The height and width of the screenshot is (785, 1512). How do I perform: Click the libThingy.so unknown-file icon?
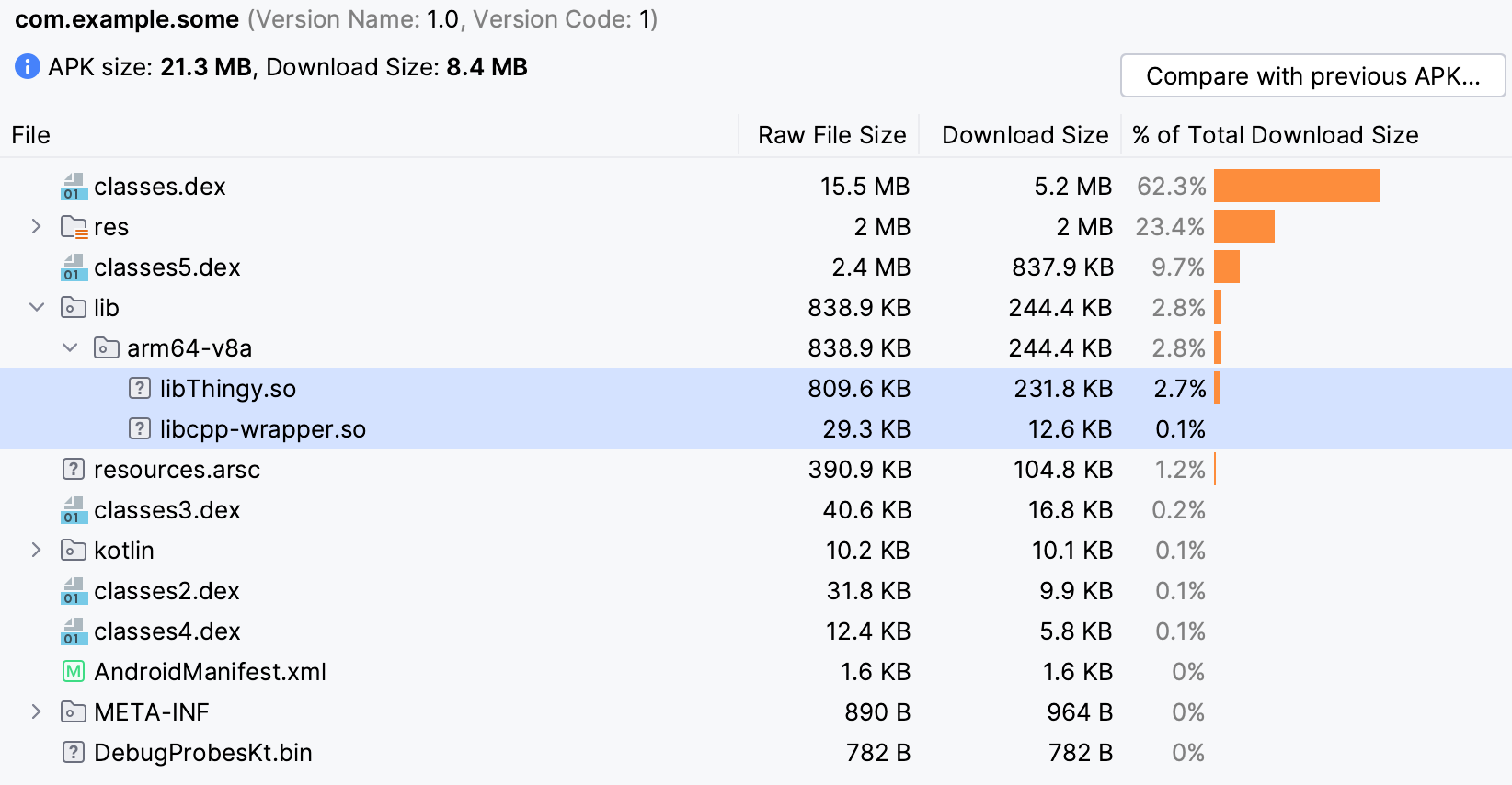[x=140, y=389]
